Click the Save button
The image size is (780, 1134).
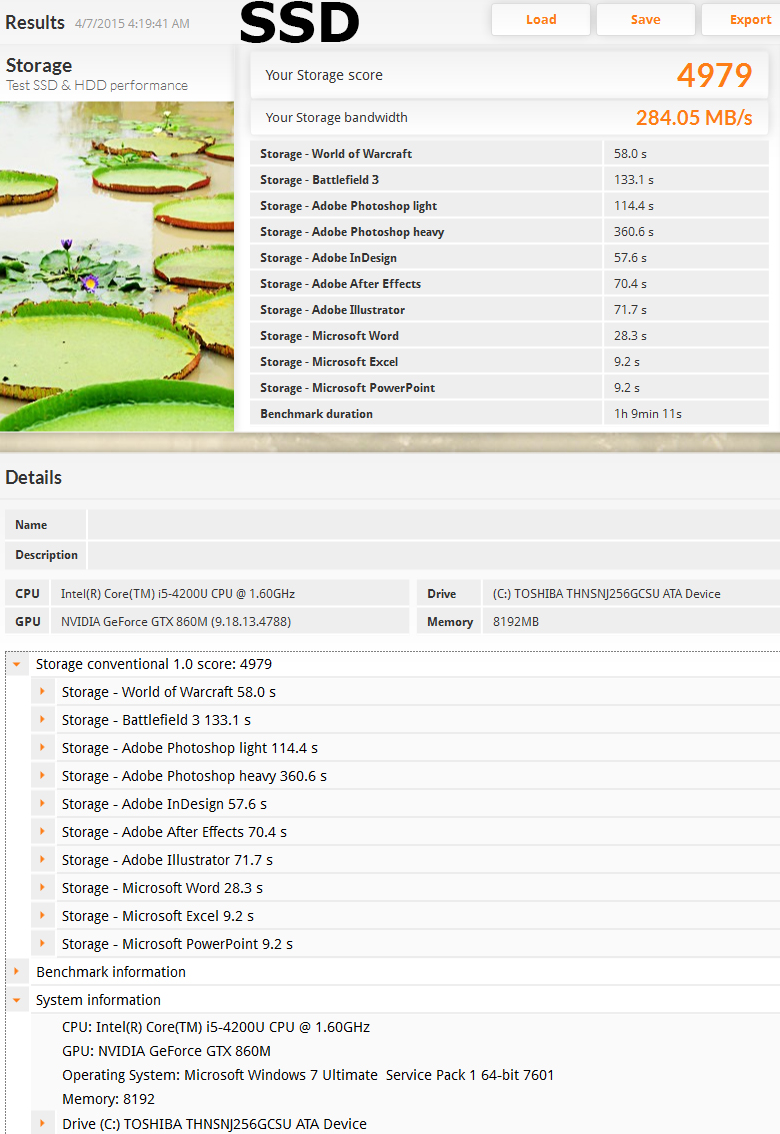pyautogui.click(x=645, y=20)
